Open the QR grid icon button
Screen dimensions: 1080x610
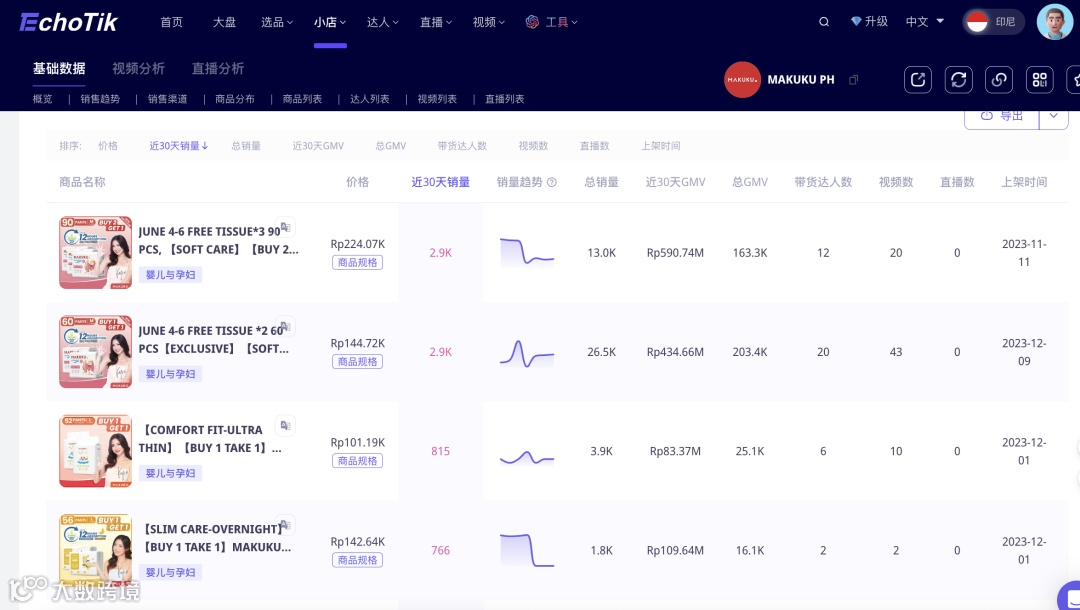click(x=1039, y=80)
